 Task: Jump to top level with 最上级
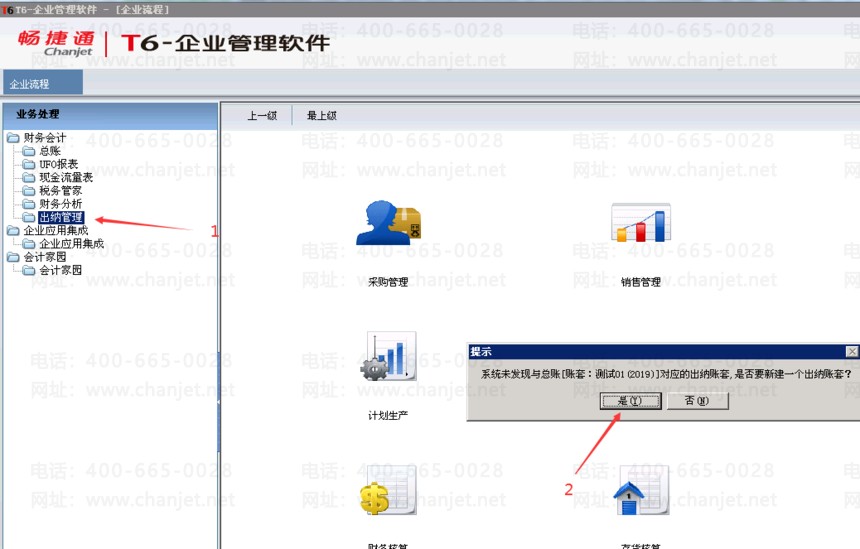(322, 116)
